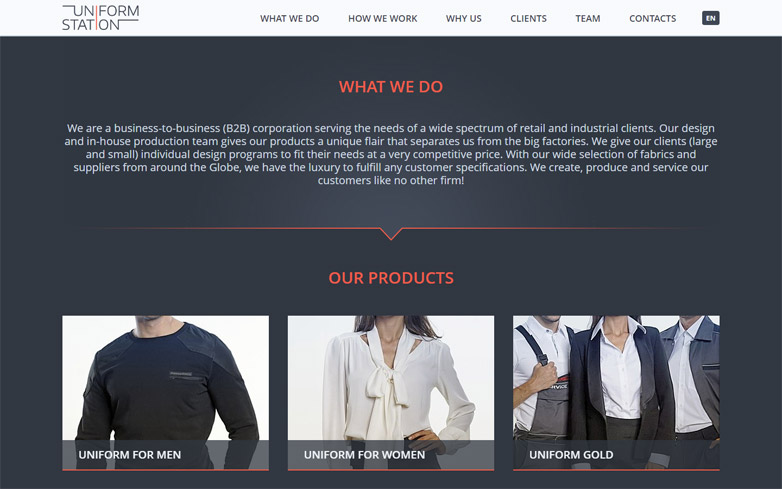Open the CLIENTS navigation link
Viewport: 782px width, 489px height.
click(528, 18)
